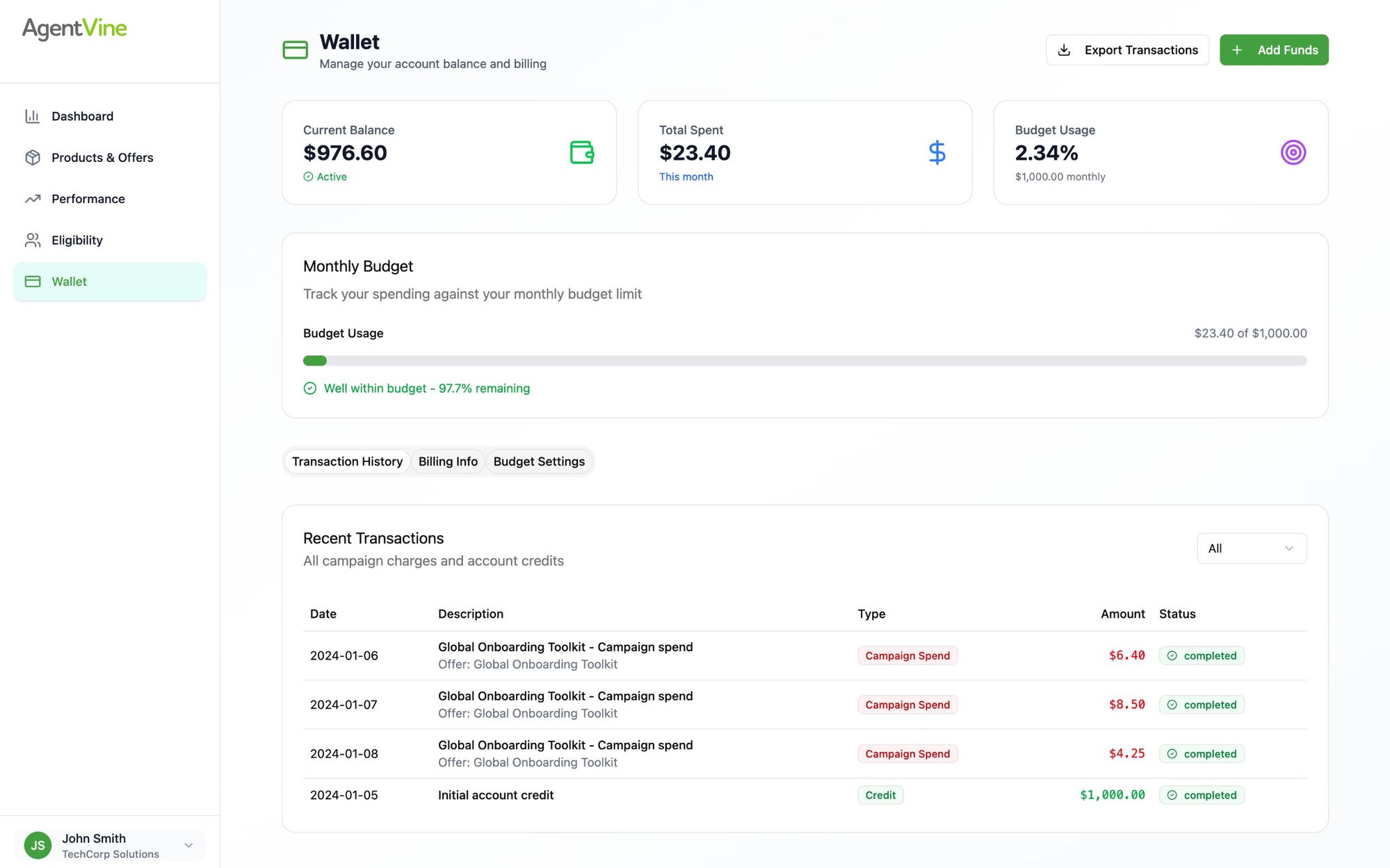Click the check icon beside Well within budget
The width and height of the screenshot is (1390, 868).
click(x=310, y=388)
